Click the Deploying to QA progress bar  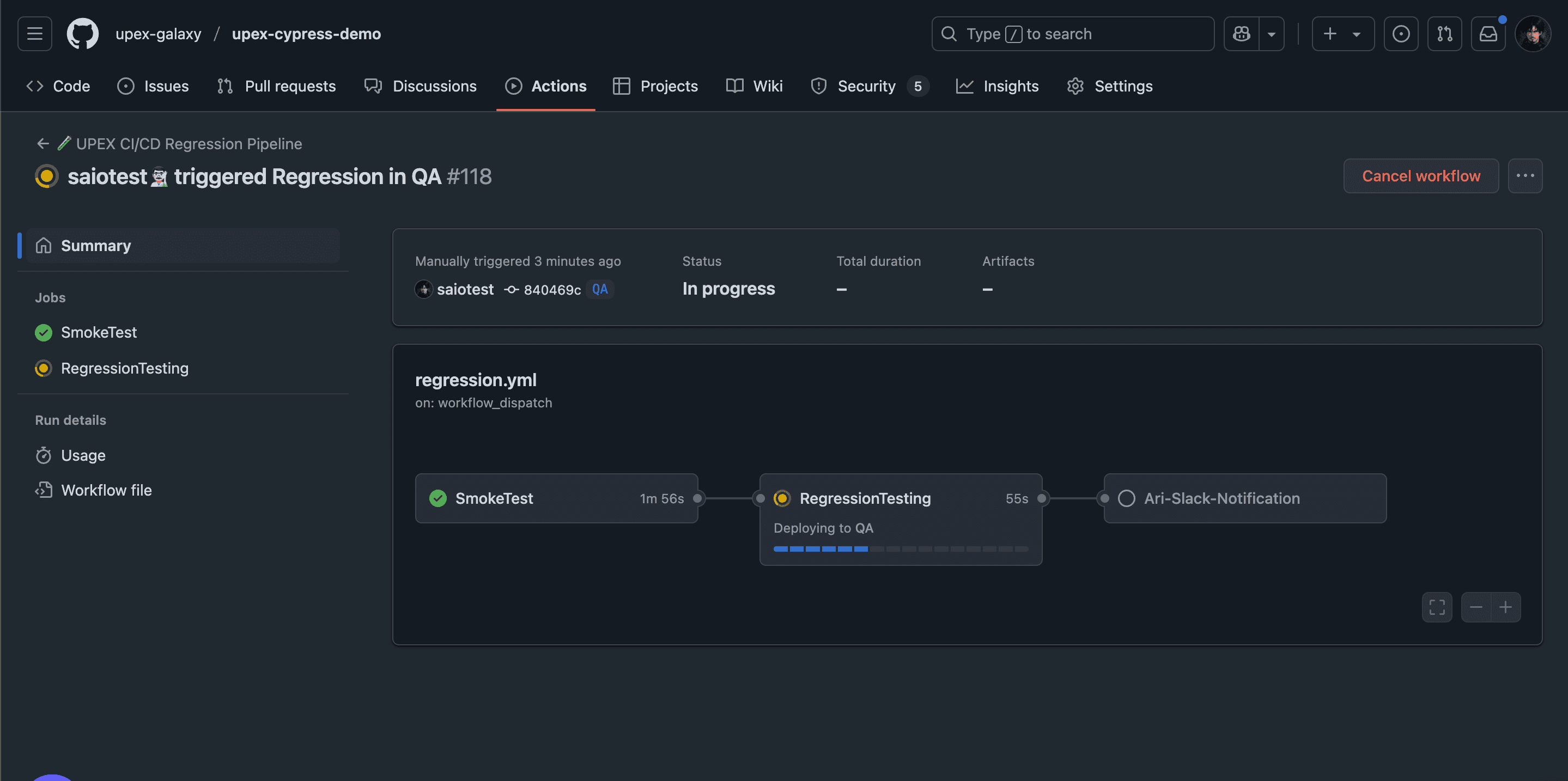pyautogui.click(x=901, y=548)
